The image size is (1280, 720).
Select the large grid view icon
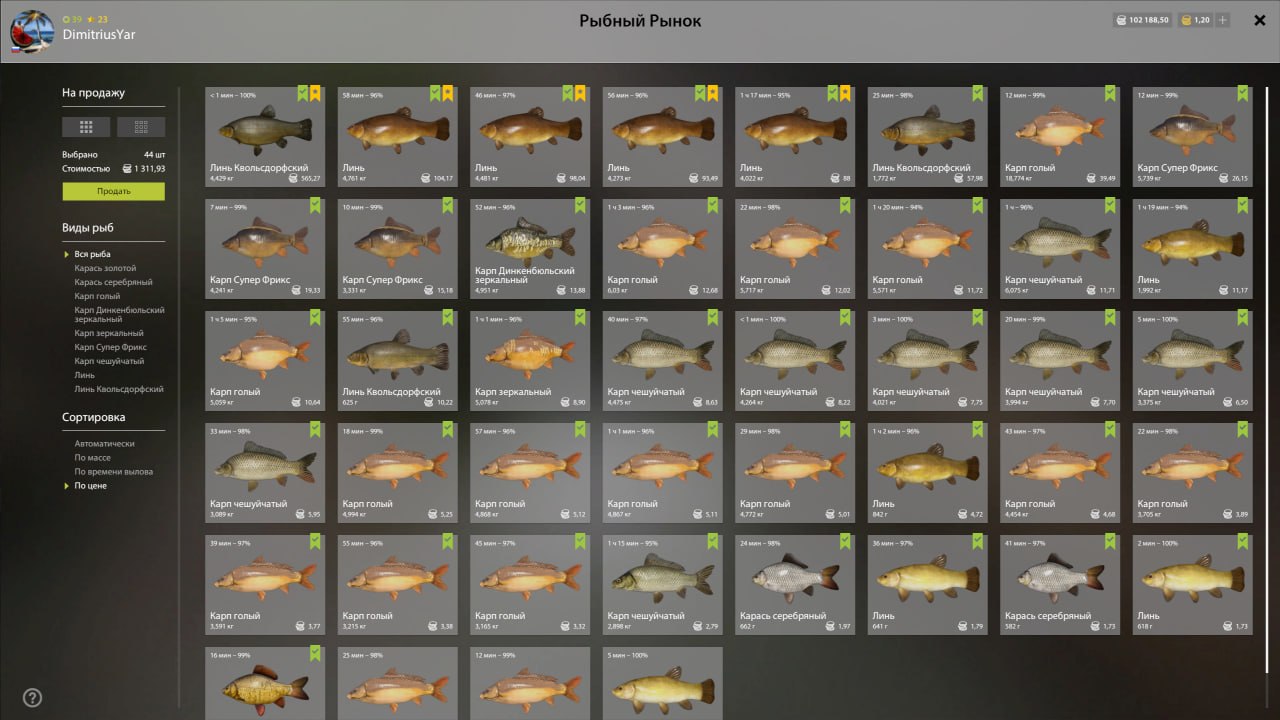[x=86, y=127]
